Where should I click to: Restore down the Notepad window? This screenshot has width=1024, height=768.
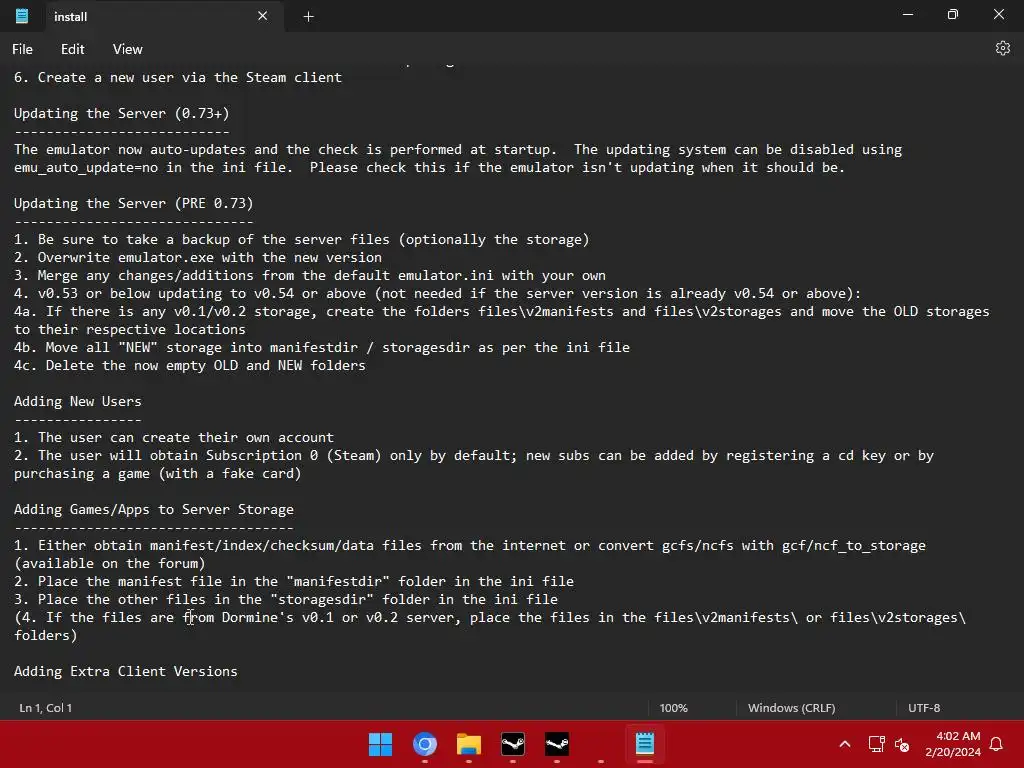pos(953,15)
